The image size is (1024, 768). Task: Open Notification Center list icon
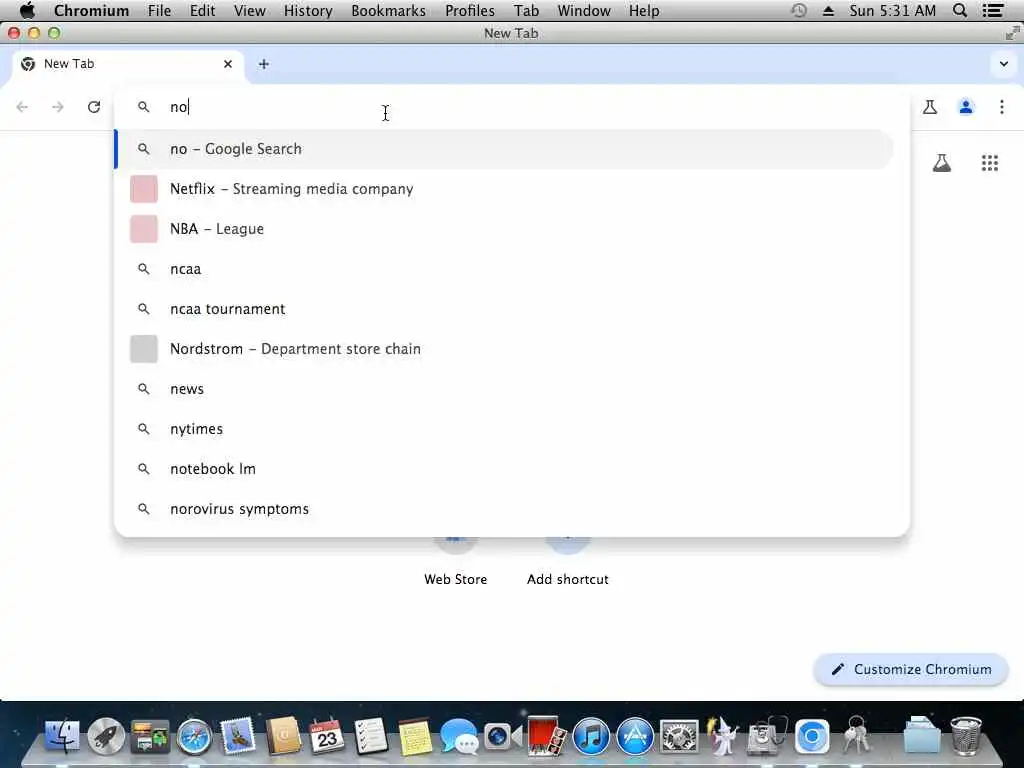point(993,10)
